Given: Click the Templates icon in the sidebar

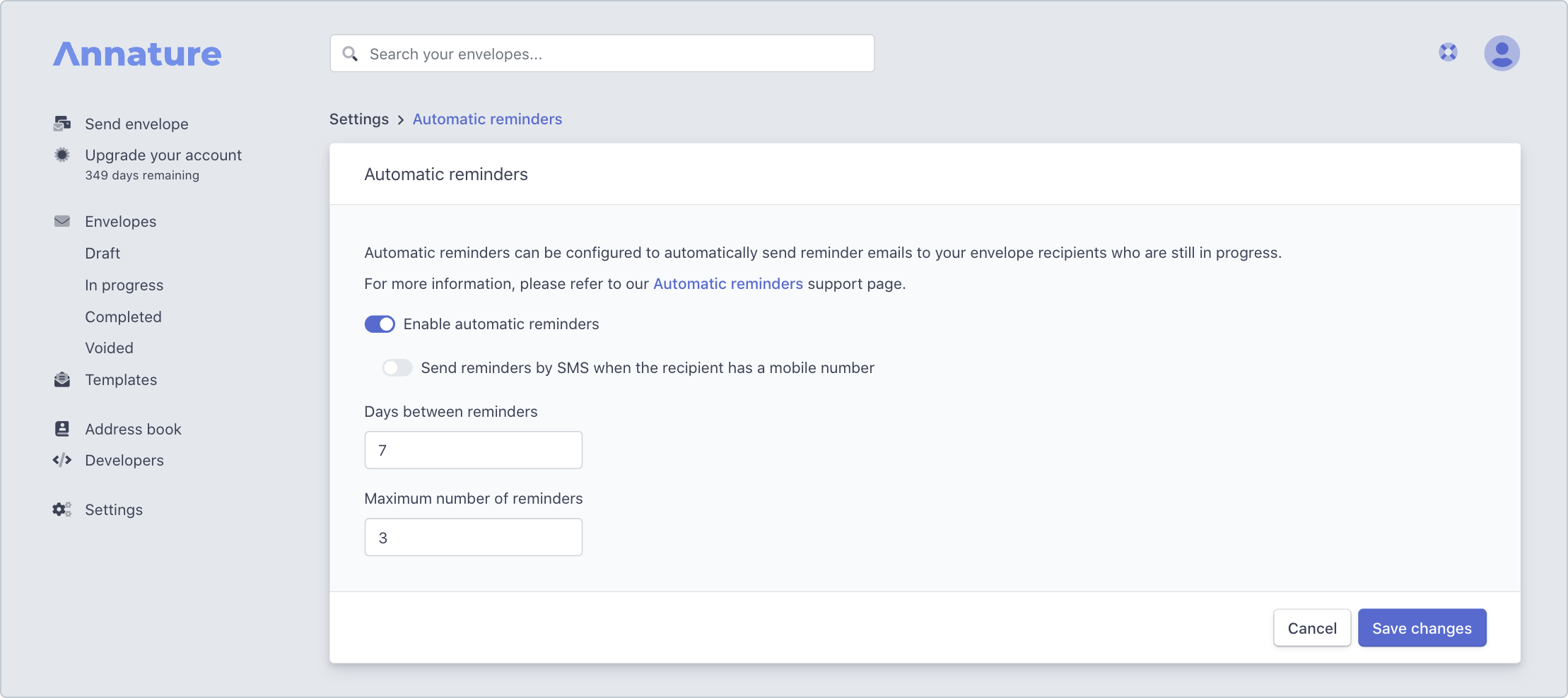Looking at the screenshot, I should tap(62, 379).
